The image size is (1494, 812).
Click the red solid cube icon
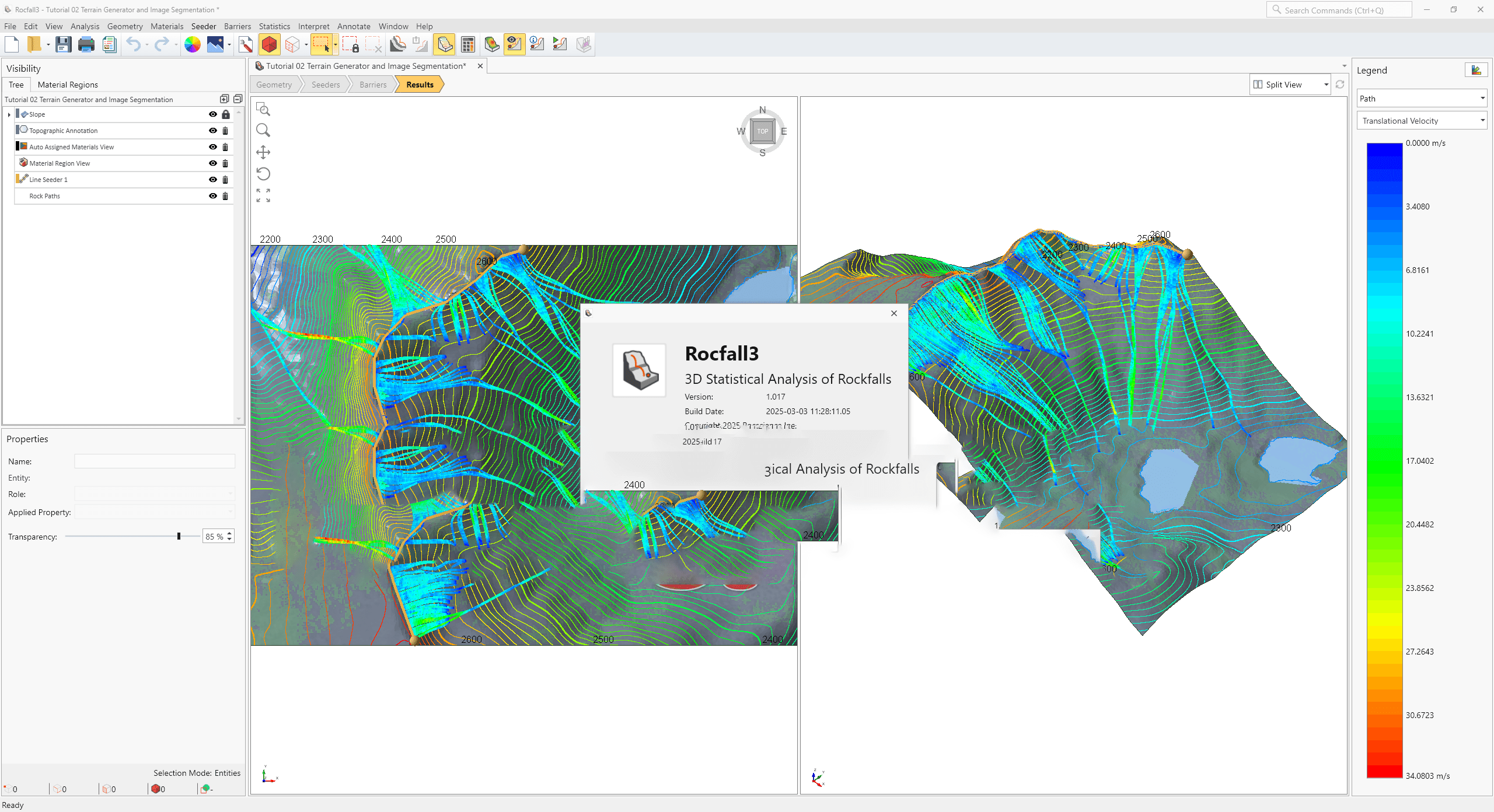click(x=269, y=44)
